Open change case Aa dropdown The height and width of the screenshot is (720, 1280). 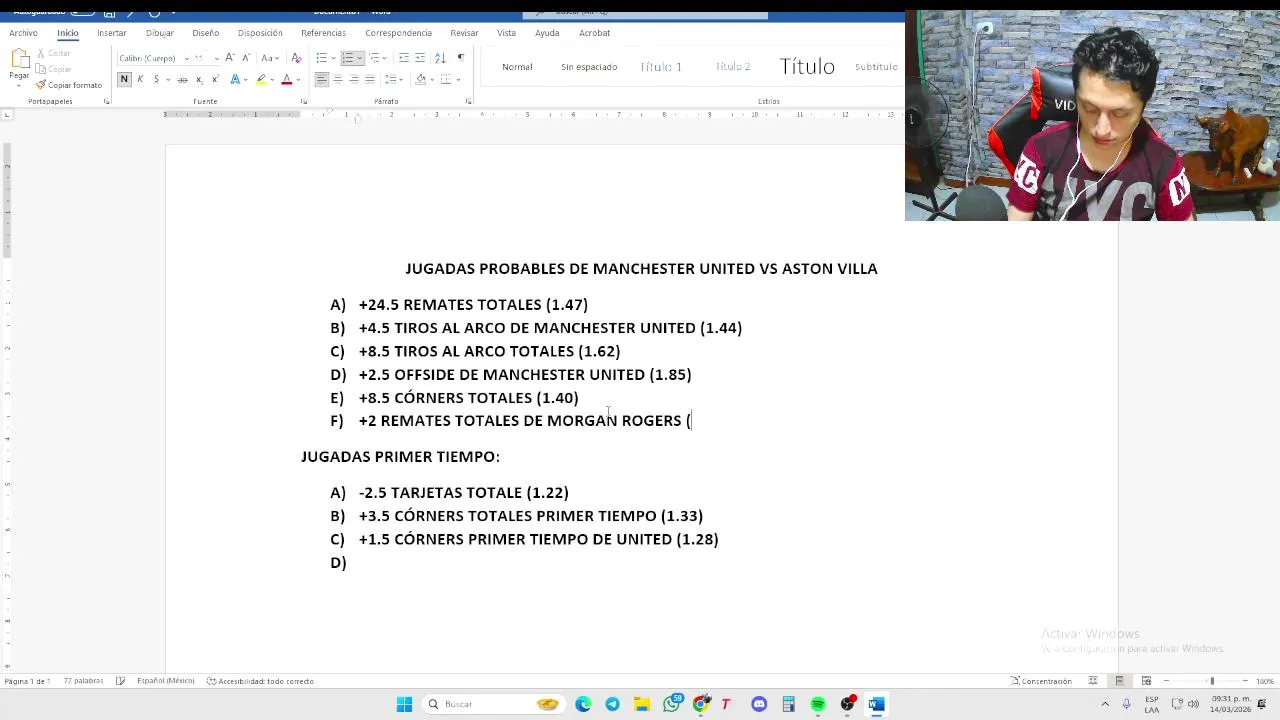tap(269, 58)
